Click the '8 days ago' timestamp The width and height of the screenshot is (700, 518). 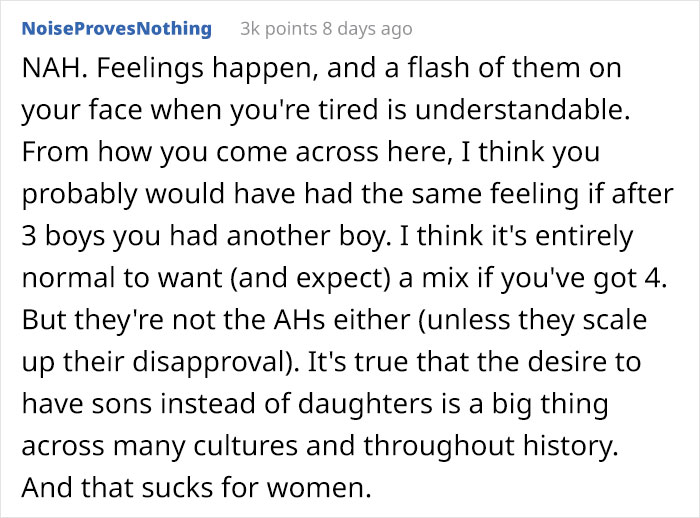[367, 29]
